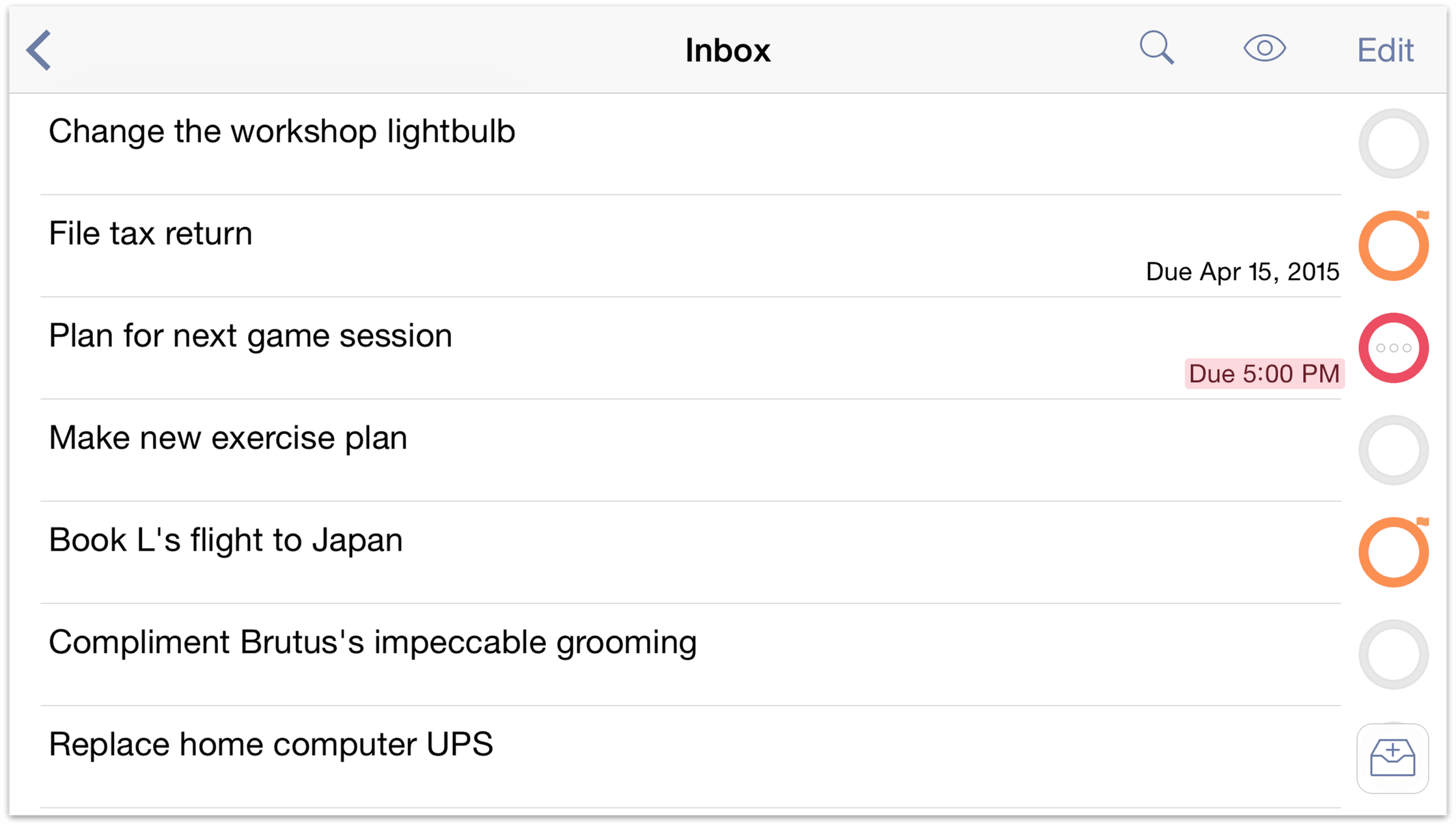The height and width of the screenshot is (826, 1456).
Task: Mark "Make new exercise plan" as done
Action: pos(1393,450)
